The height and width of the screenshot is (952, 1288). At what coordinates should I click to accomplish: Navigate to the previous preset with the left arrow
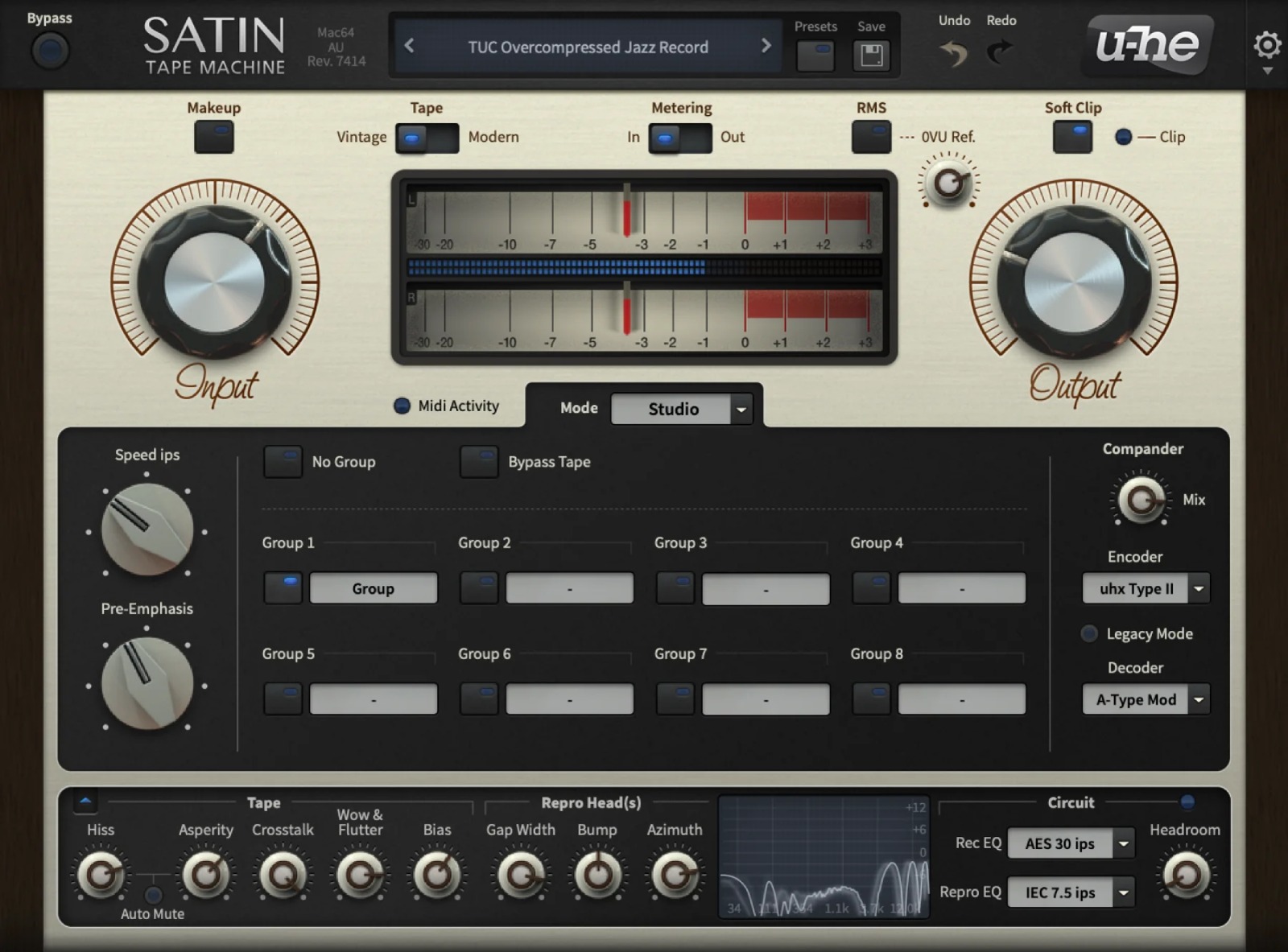pyautogui.click(x=409, y=47)
